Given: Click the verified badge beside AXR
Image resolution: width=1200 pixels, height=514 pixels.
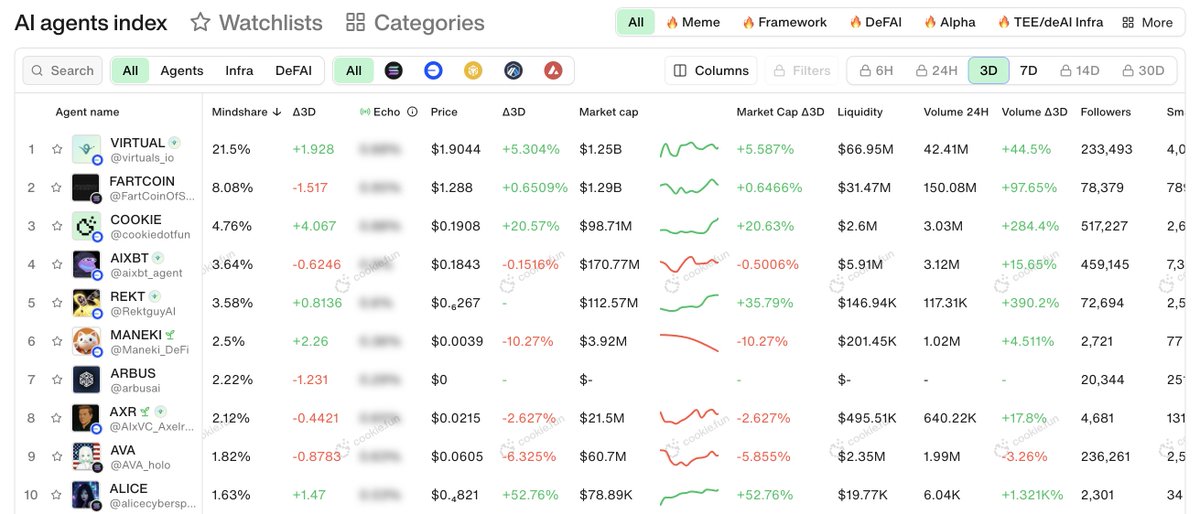Looking at the screenshot, I should pyautogui.click(x=160, y=412).
